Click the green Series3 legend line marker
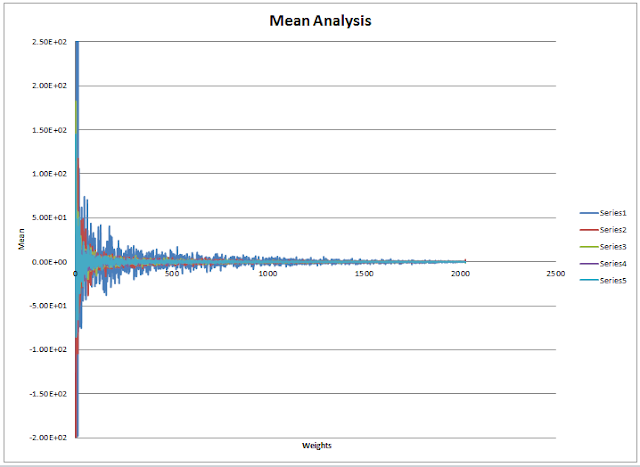The image size is (640, 467). point(589,247)
